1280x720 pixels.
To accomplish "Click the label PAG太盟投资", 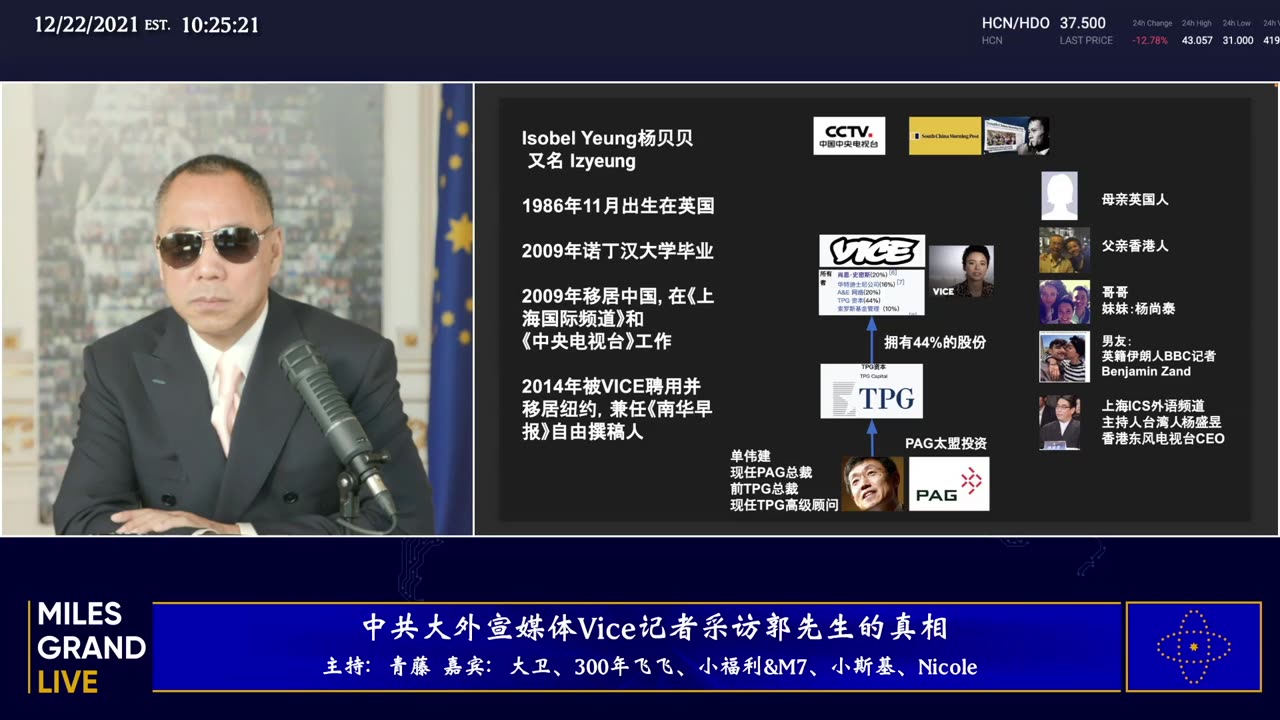I will [x=946, y=443].
